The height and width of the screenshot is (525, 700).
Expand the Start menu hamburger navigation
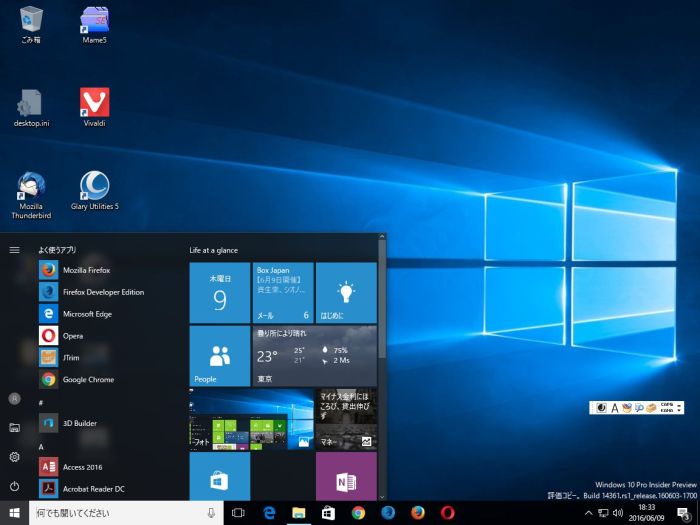click(x=14, y=250)
